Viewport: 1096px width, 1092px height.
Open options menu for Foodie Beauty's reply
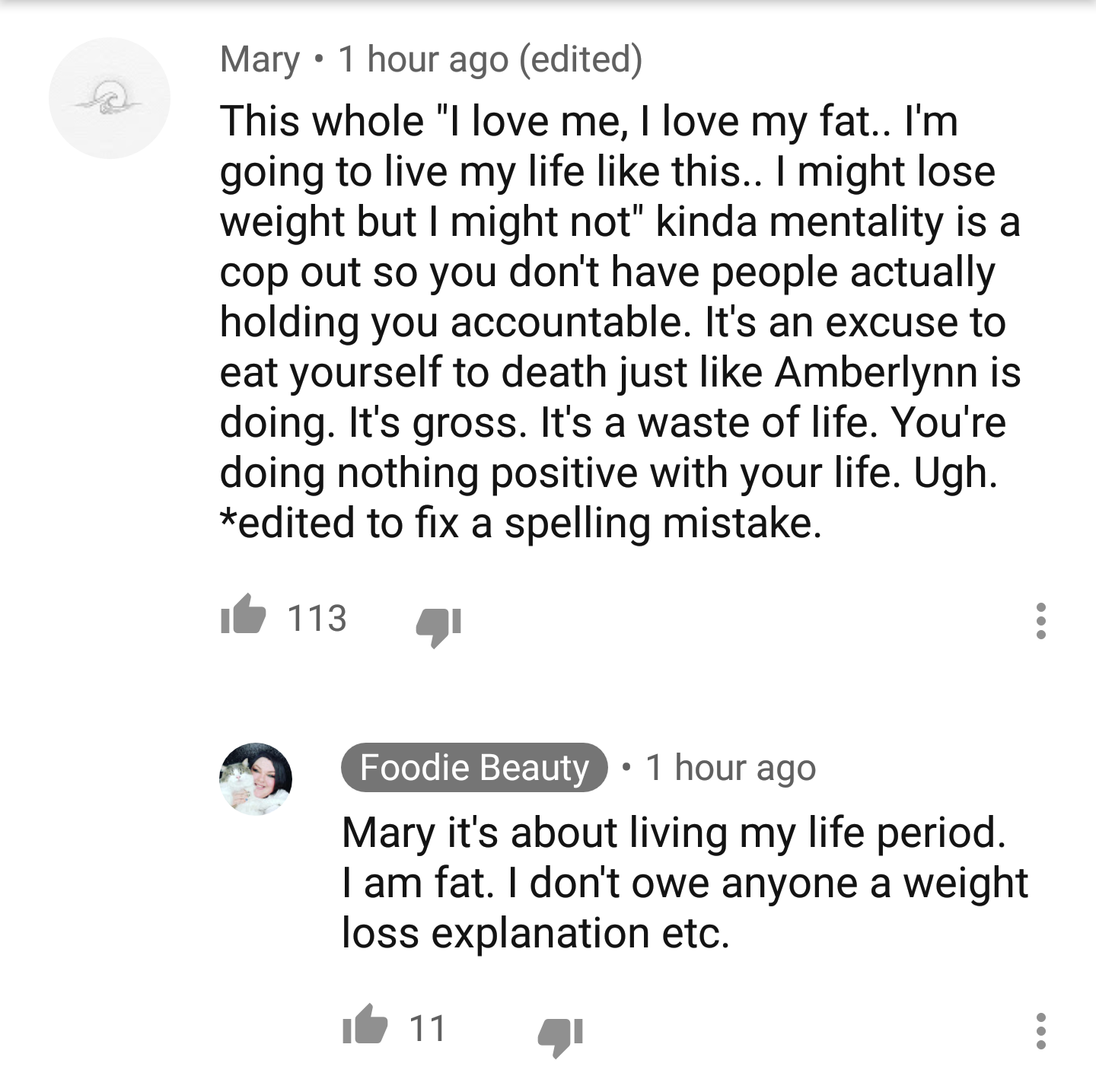(1041, 1031)
